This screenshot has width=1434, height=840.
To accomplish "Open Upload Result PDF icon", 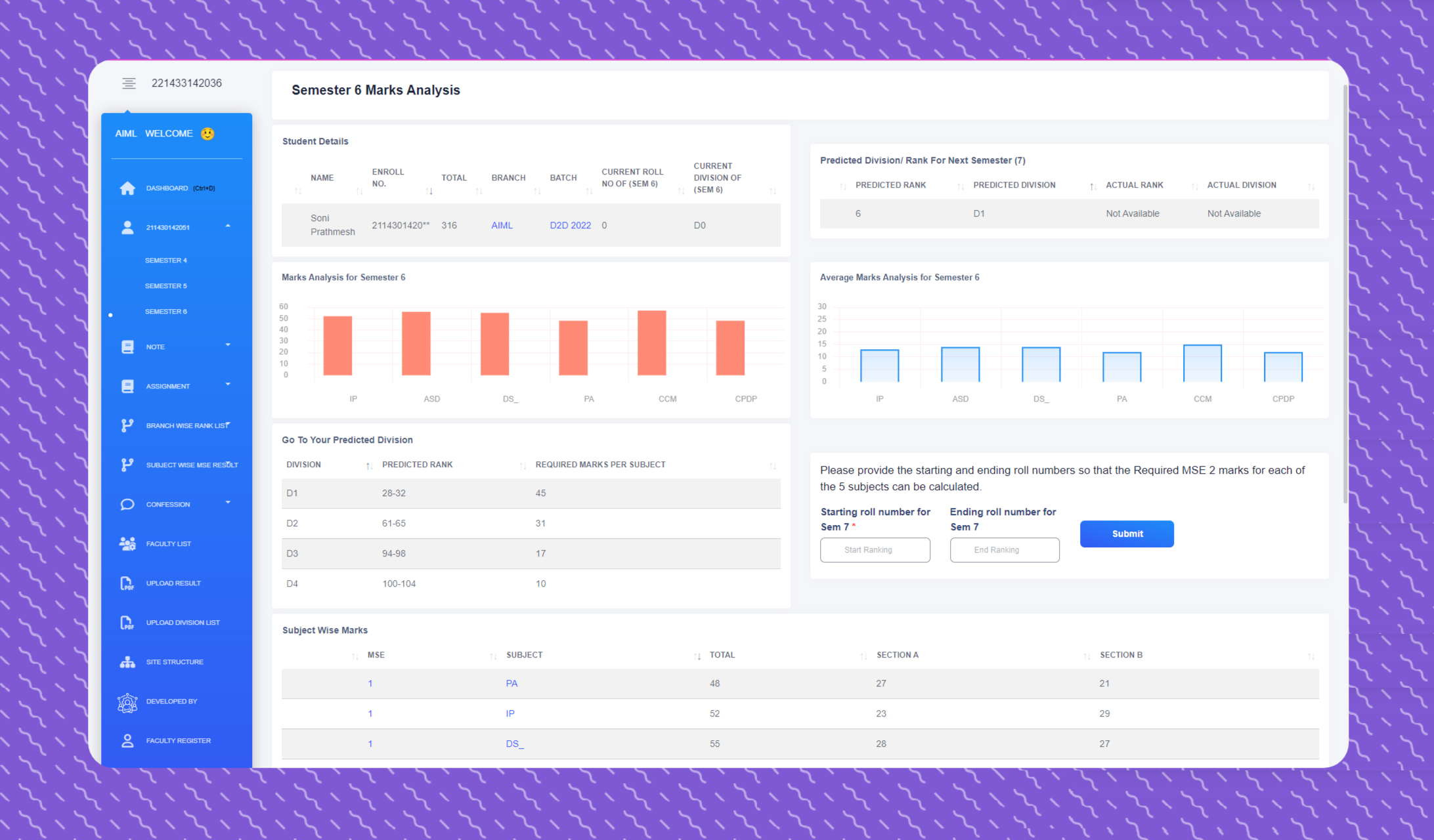I will 128,583.
